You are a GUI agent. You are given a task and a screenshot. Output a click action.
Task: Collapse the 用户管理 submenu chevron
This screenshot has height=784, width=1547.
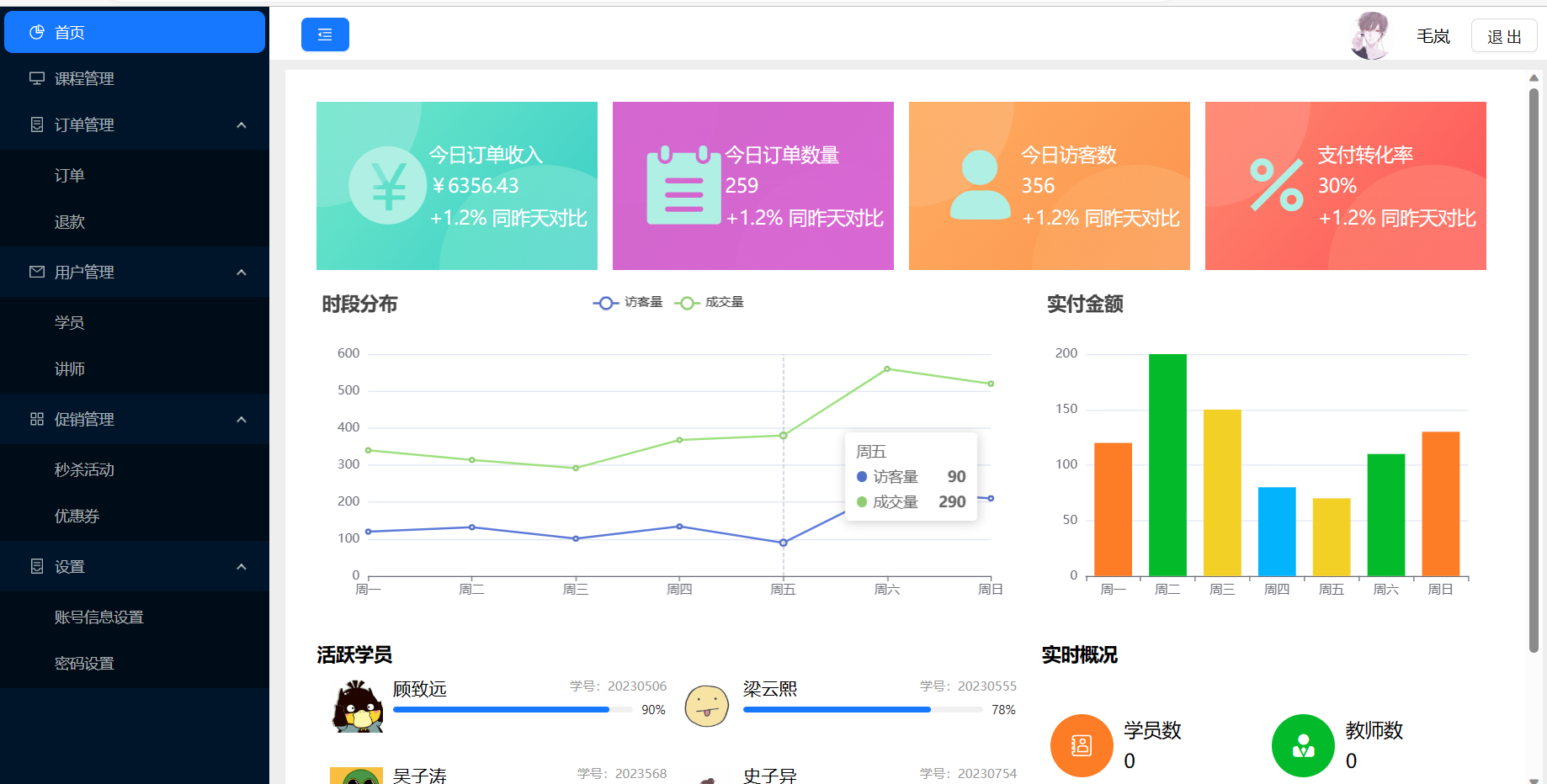pos(242,272)
